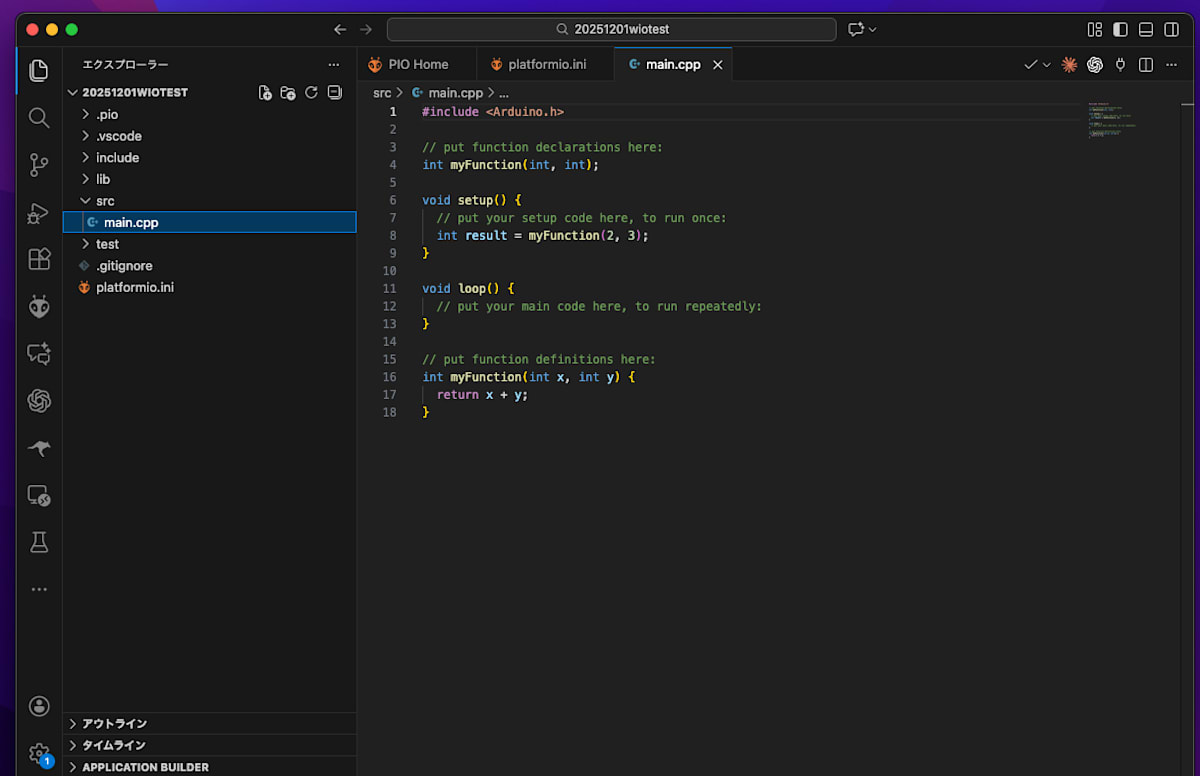
Task: Toggle the primary side bar visibility
Action: pos(1120,30)
